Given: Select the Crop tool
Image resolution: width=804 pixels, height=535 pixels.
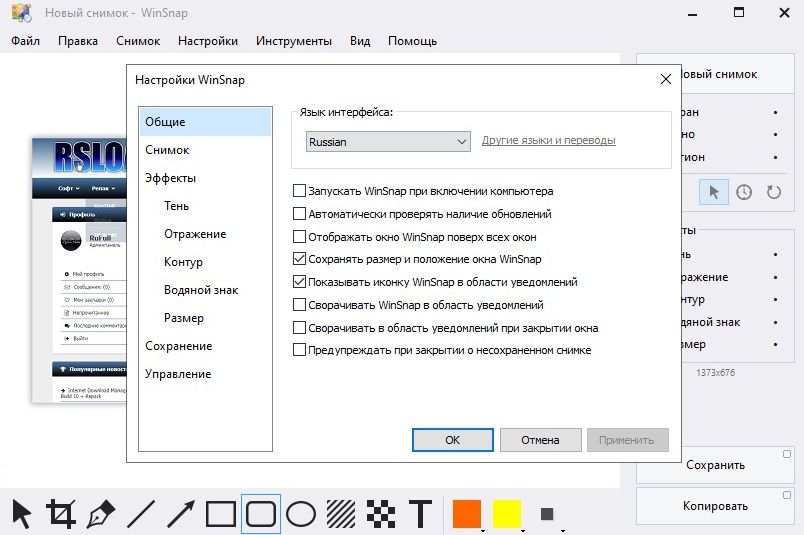Looking at the screenshot, I should (61, 513).
